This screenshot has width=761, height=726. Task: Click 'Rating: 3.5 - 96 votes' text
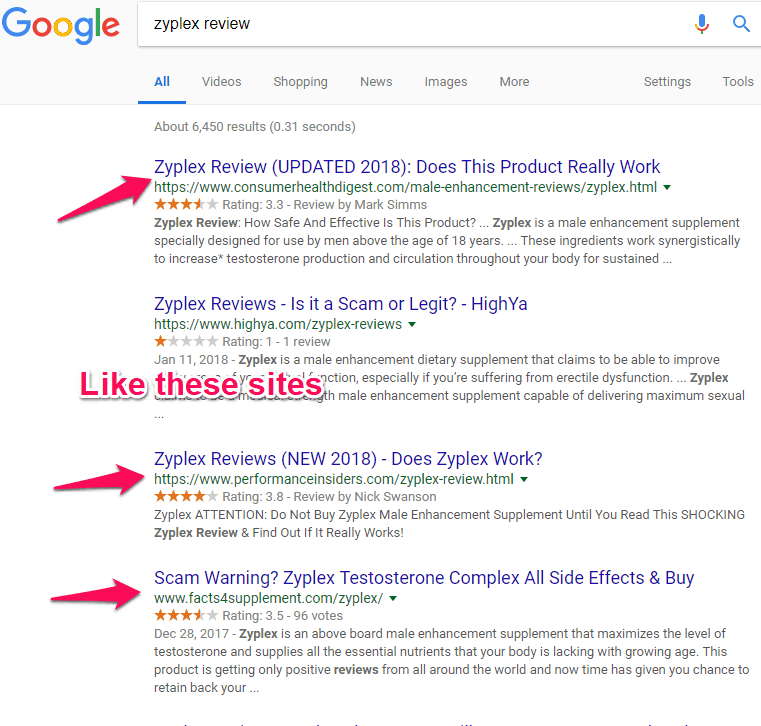282,616
